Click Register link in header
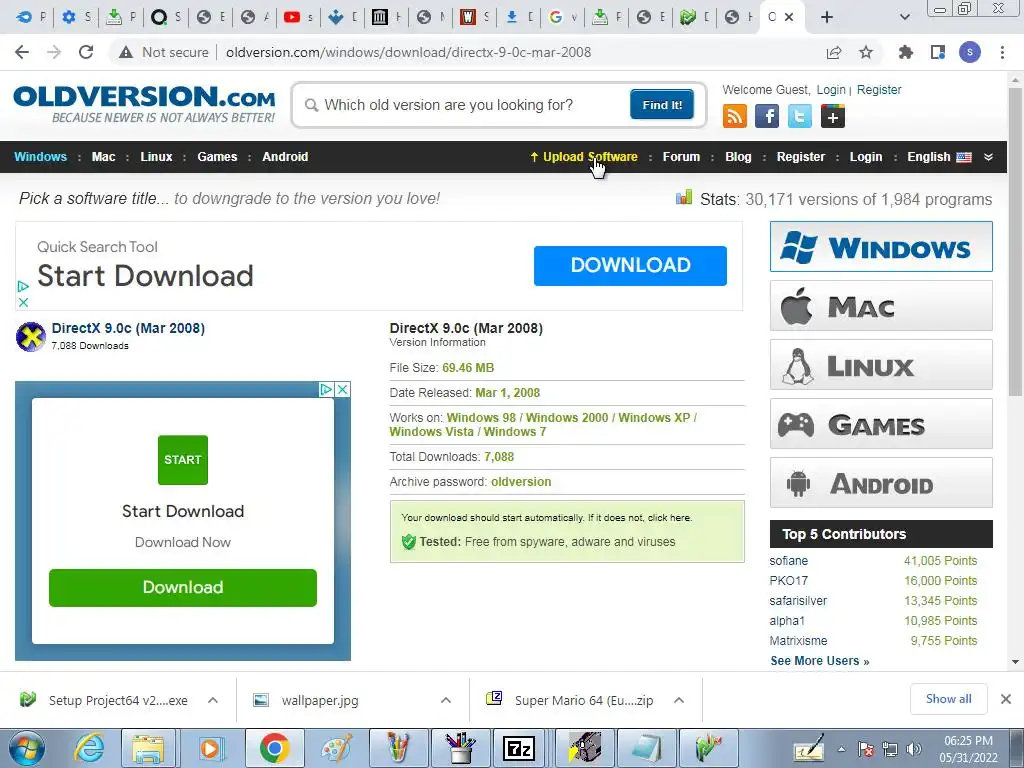The width and height of the screenshot is (1024, 768). pyautogui.click(x=879, y=89)
